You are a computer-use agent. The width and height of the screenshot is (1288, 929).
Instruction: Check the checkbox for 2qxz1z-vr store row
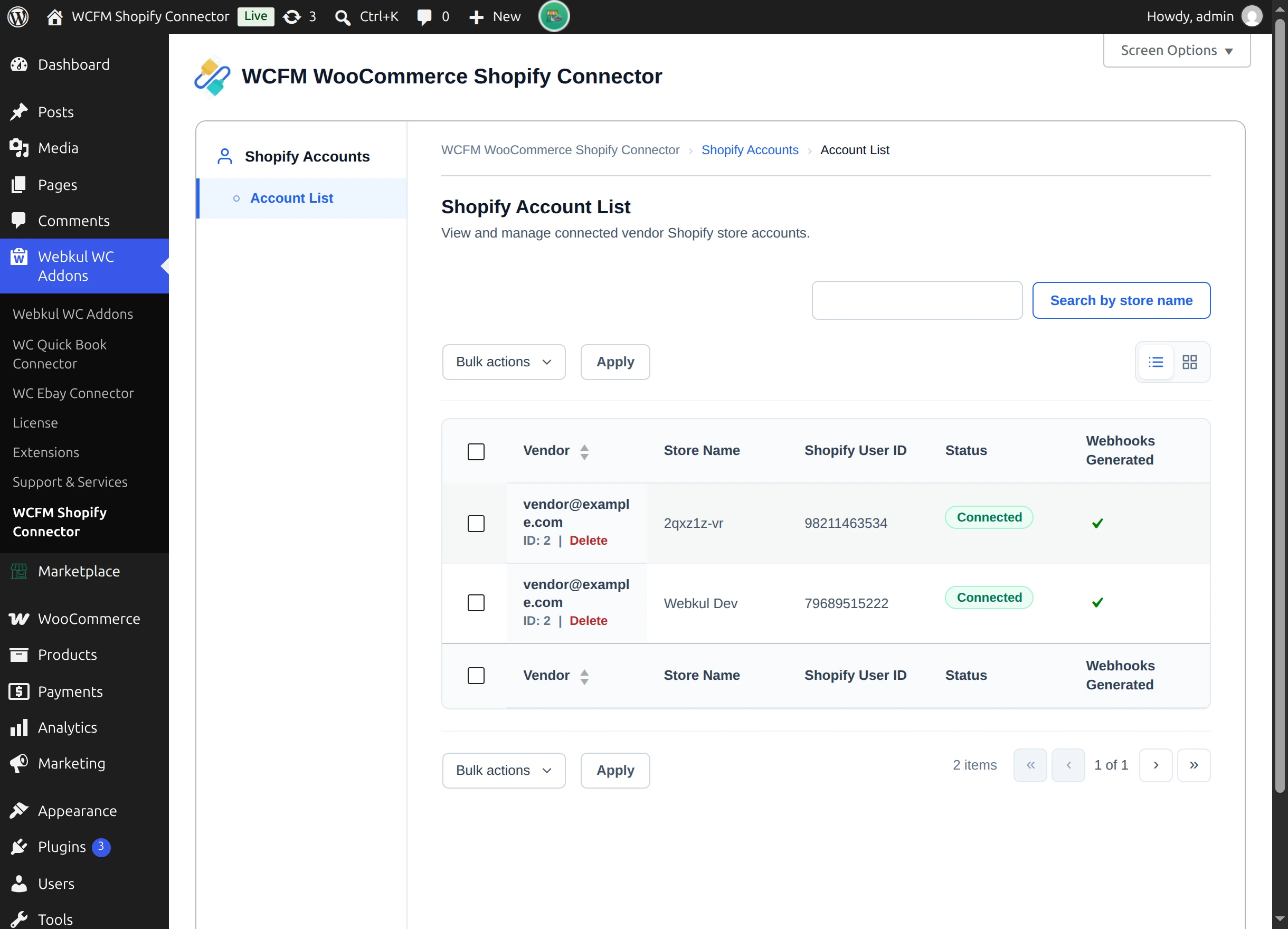pos(475,523)
